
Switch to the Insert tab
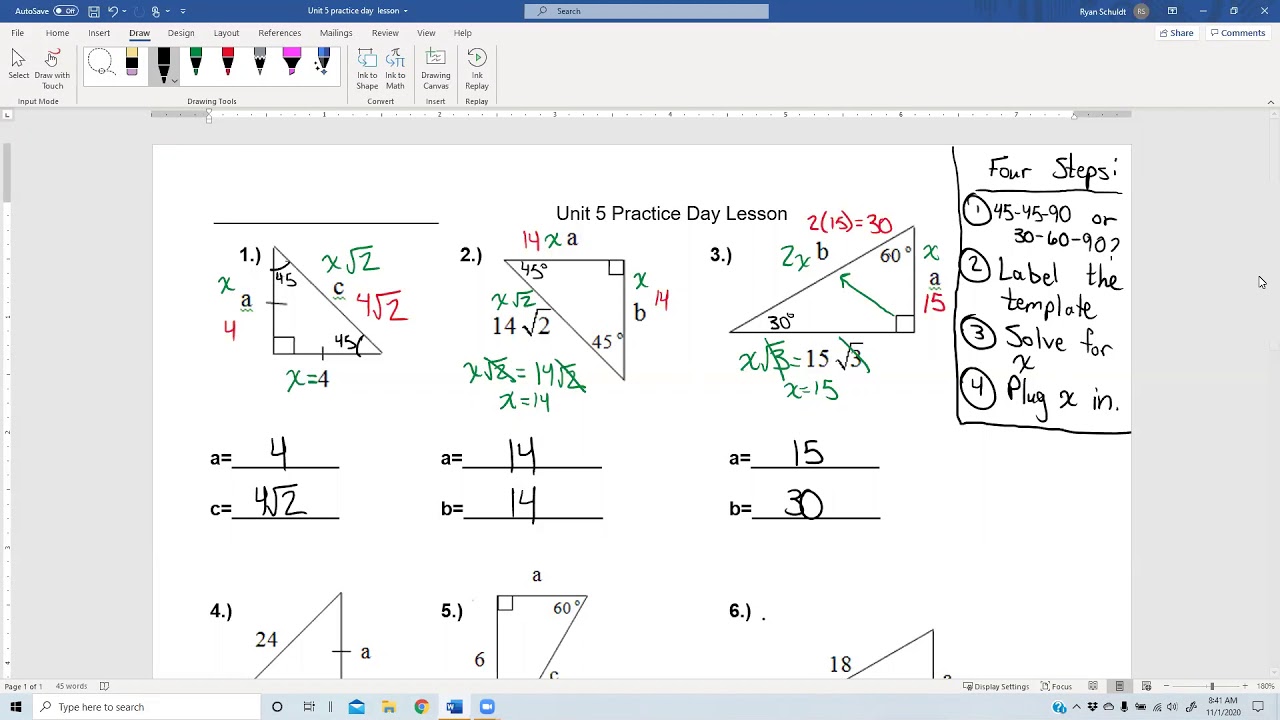tap(99, 33)
